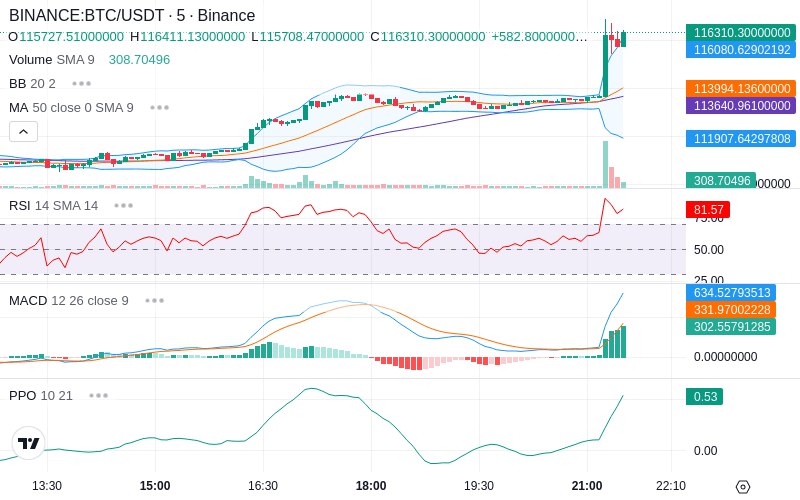Click the 21:00 time axis label
800x500 pixels.
(587, 486)
